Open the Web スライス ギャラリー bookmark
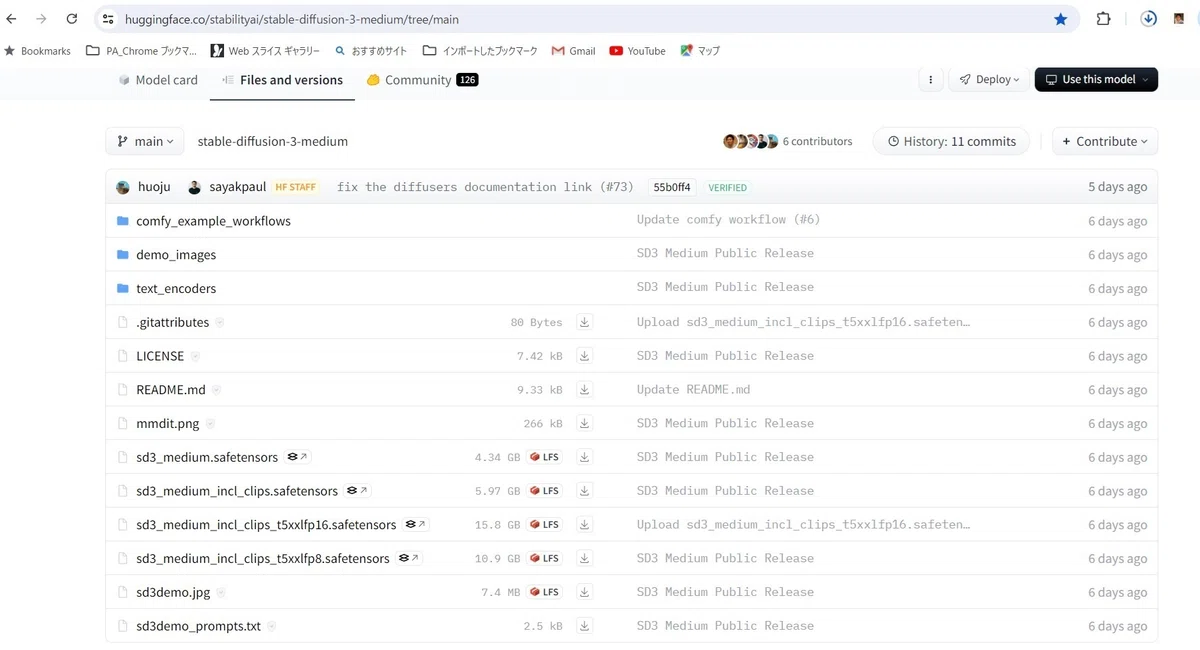This screenshot has width=1200, height=650. click(x=265, y=50)
